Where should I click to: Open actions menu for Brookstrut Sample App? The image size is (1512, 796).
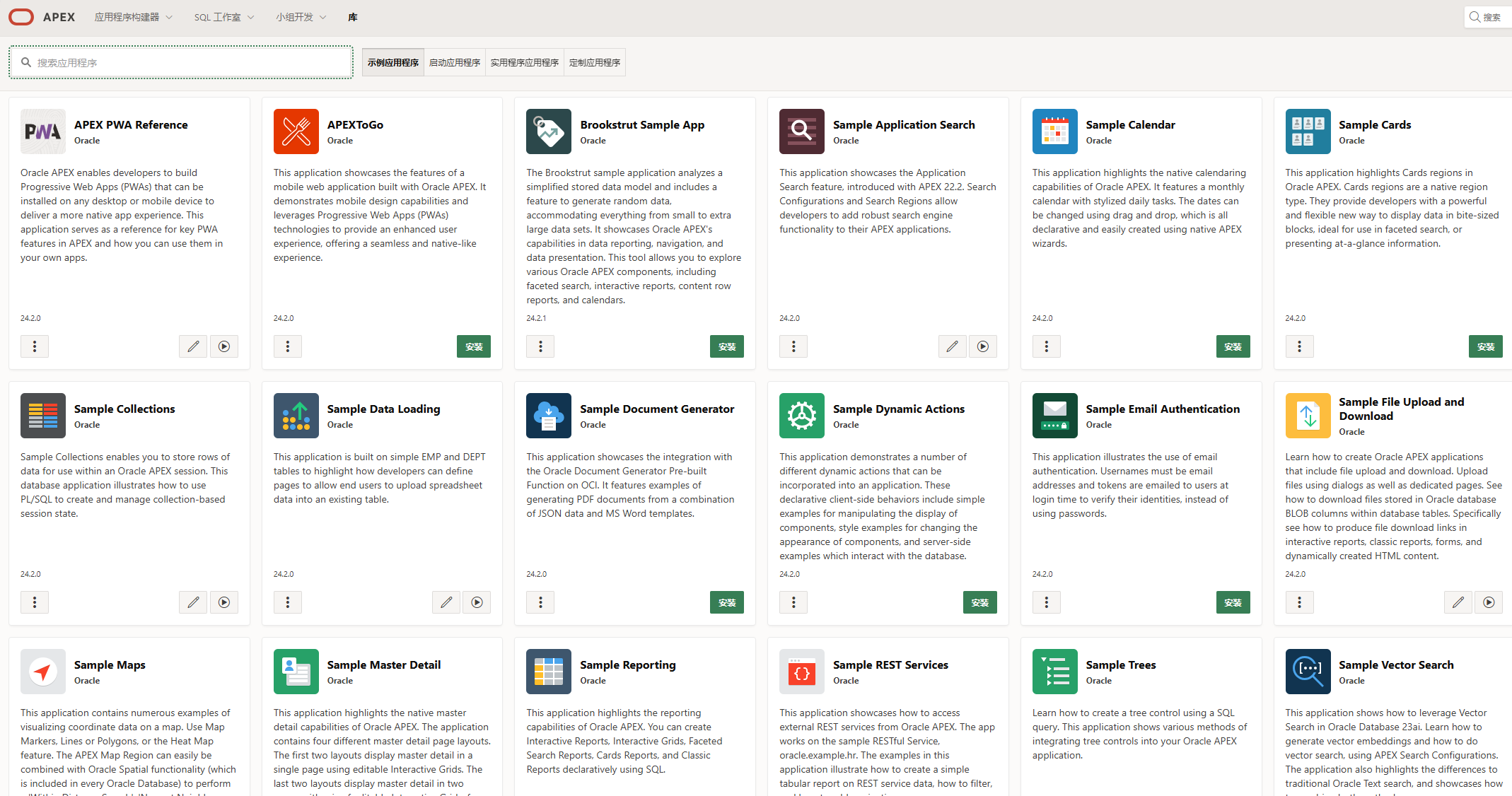point(540,346)
